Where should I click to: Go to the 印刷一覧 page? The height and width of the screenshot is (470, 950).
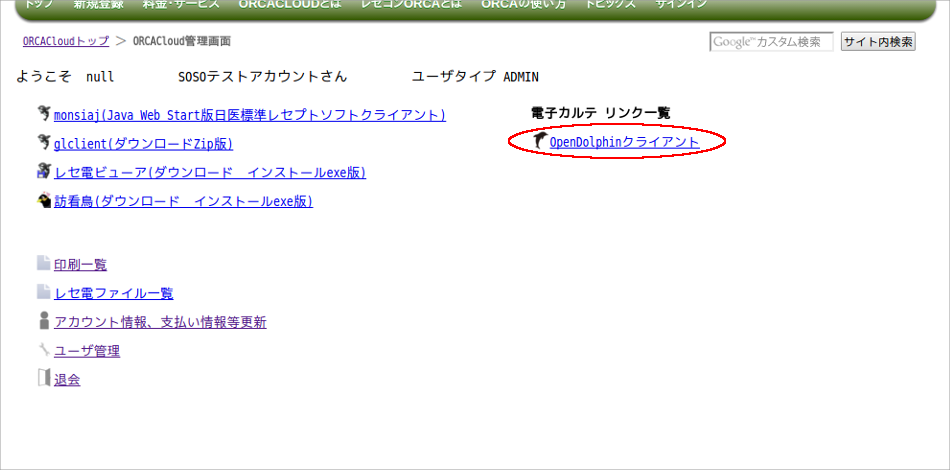pos(81,265)
